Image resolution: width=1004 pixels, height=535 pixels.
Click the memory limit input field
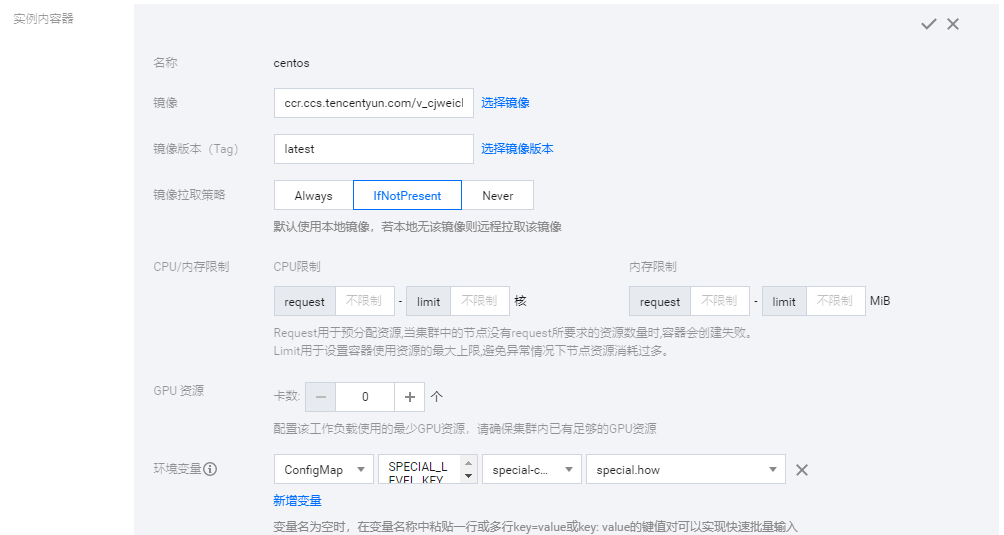tap(835, 301)
